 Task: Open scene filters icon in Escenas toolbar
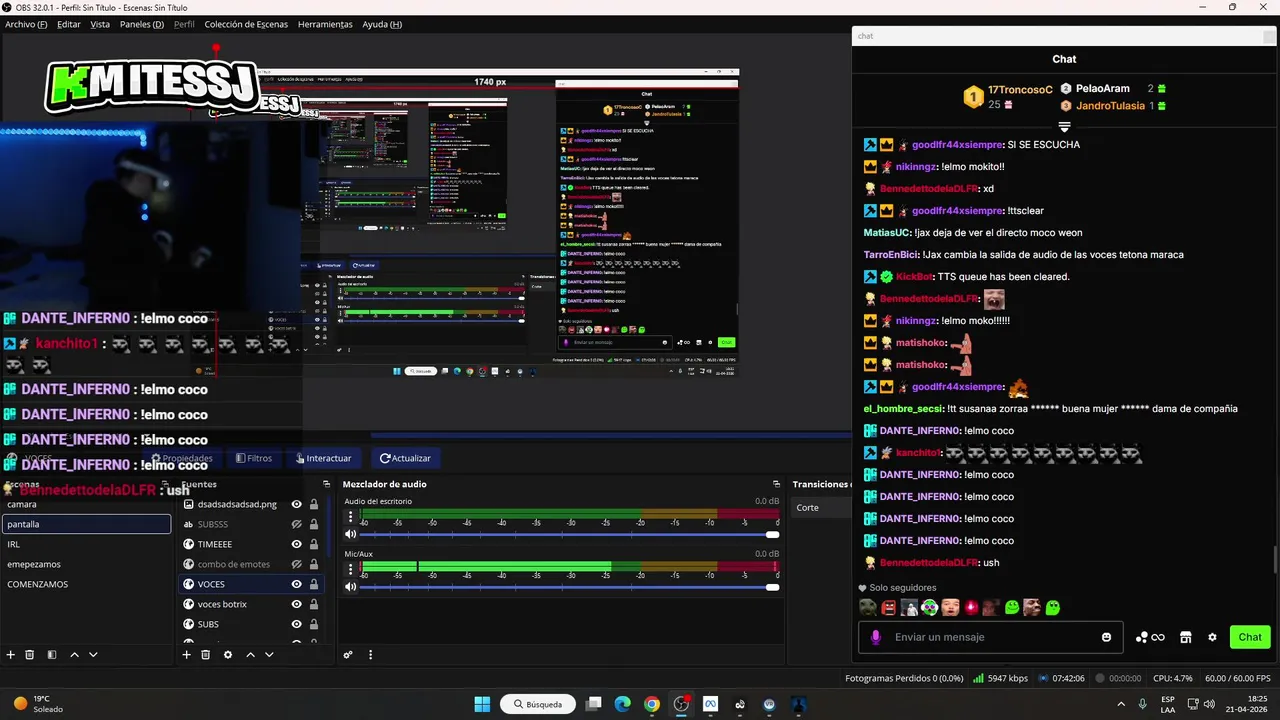(x=52, y=655)
